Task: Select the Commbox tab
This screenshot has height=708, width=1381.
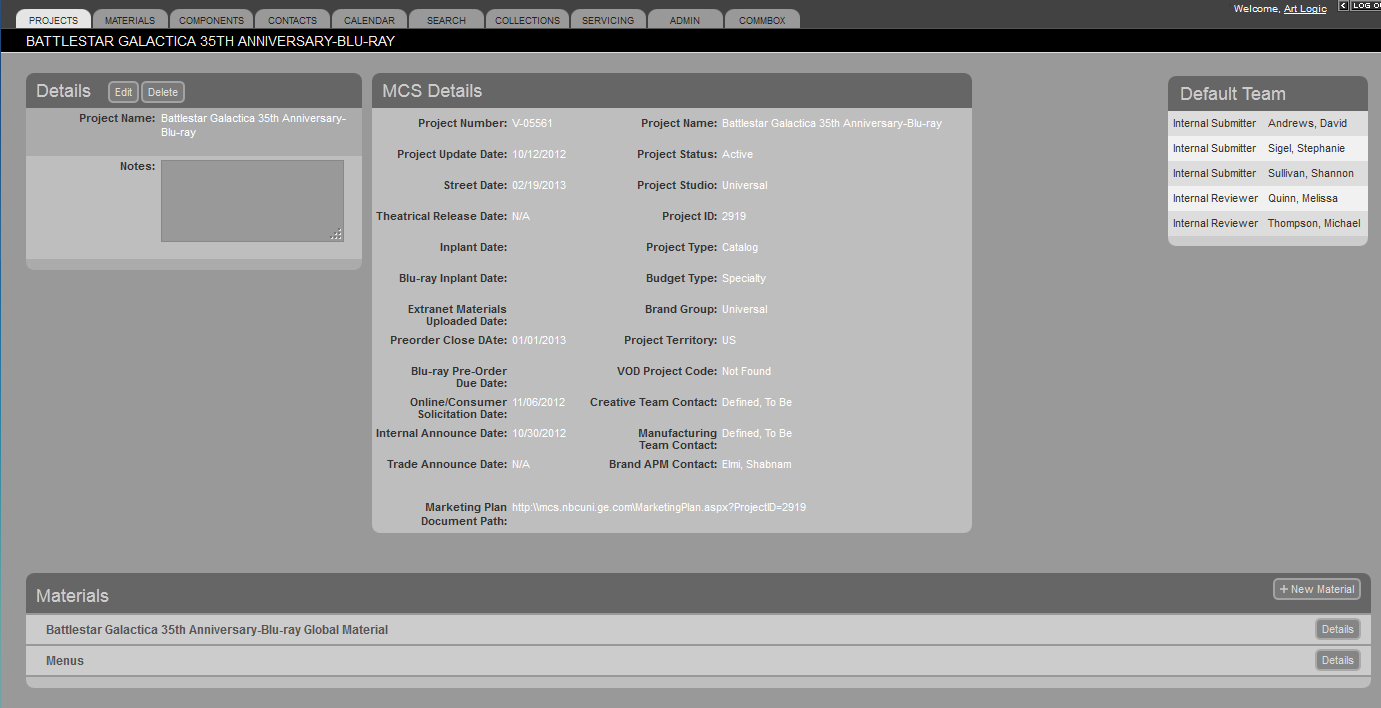Action: (762, 20)
